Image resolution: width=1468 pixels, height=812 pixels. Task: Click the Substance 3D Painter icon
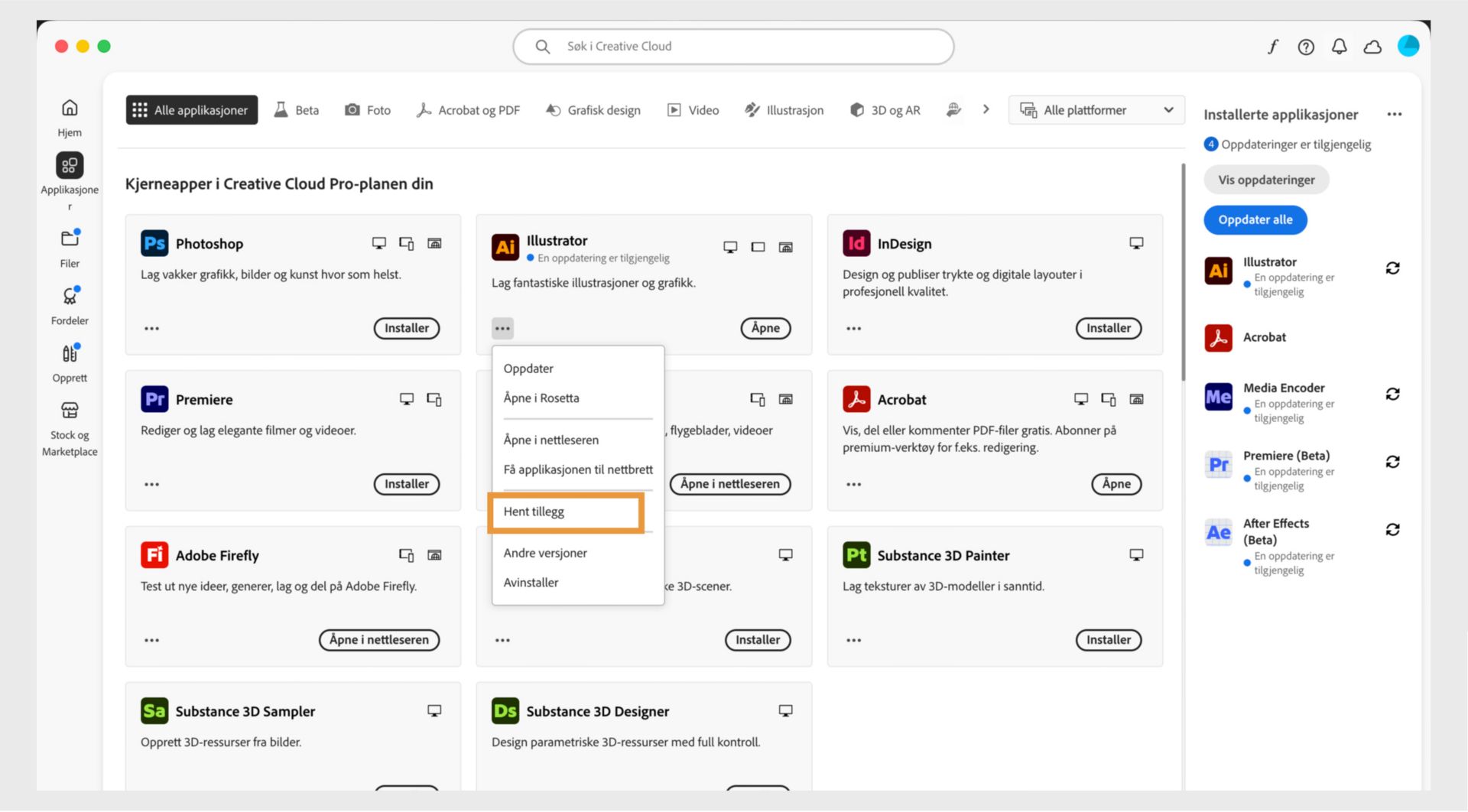tap(856, 555)
